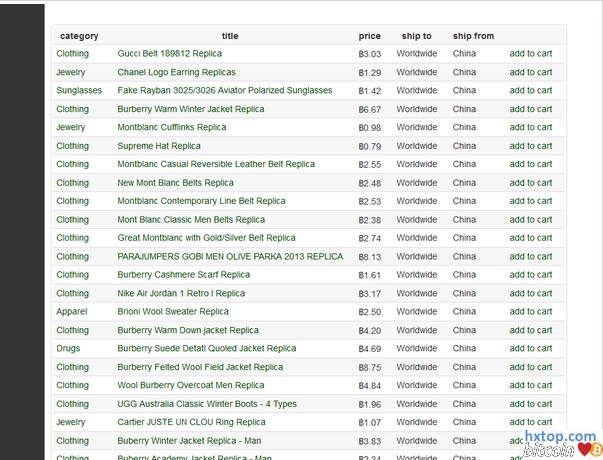Screen dimensions: 603x460
Task: Click the 'title' column header
Action: (230, 36)
